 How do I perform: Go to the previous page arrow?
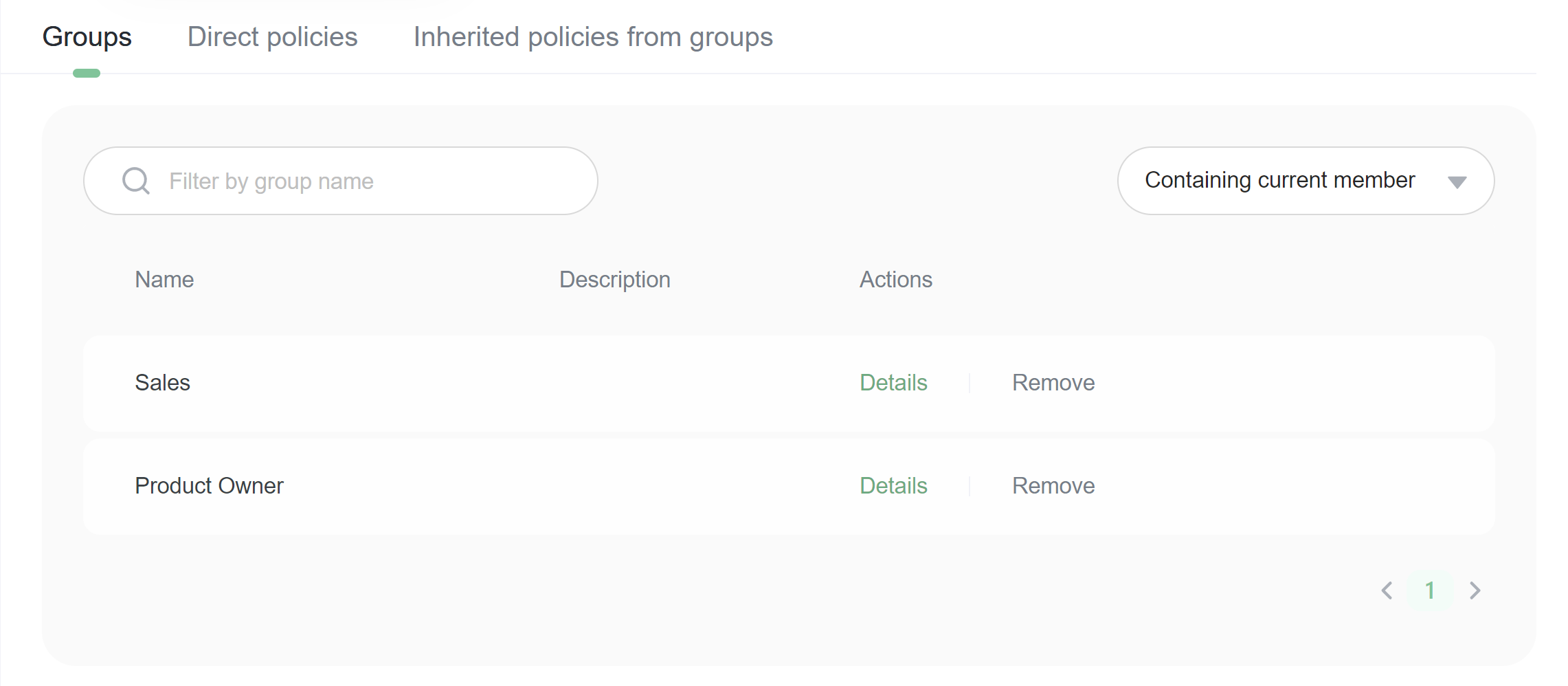(1387, 590)
